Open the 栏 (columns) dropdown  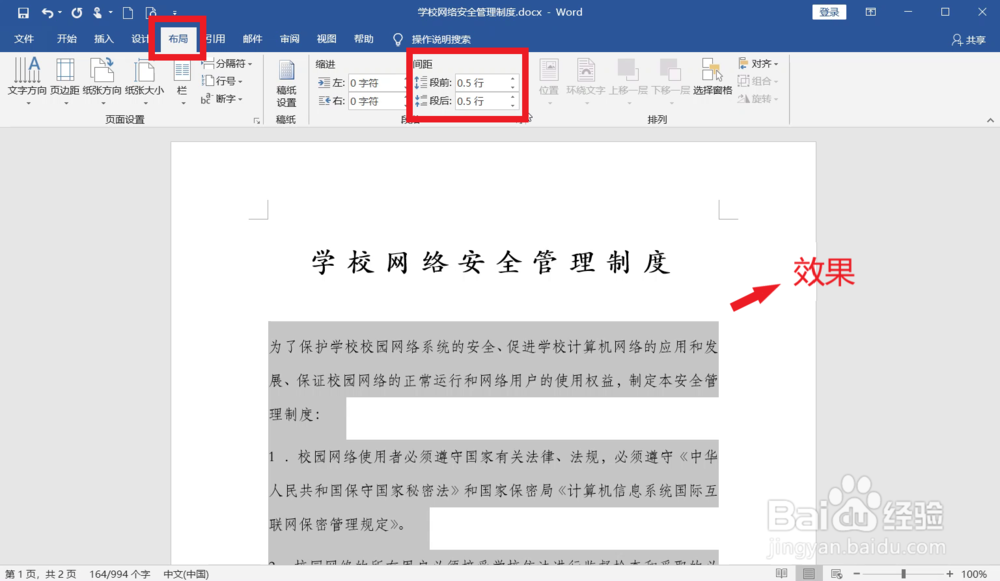coord(181,80)
